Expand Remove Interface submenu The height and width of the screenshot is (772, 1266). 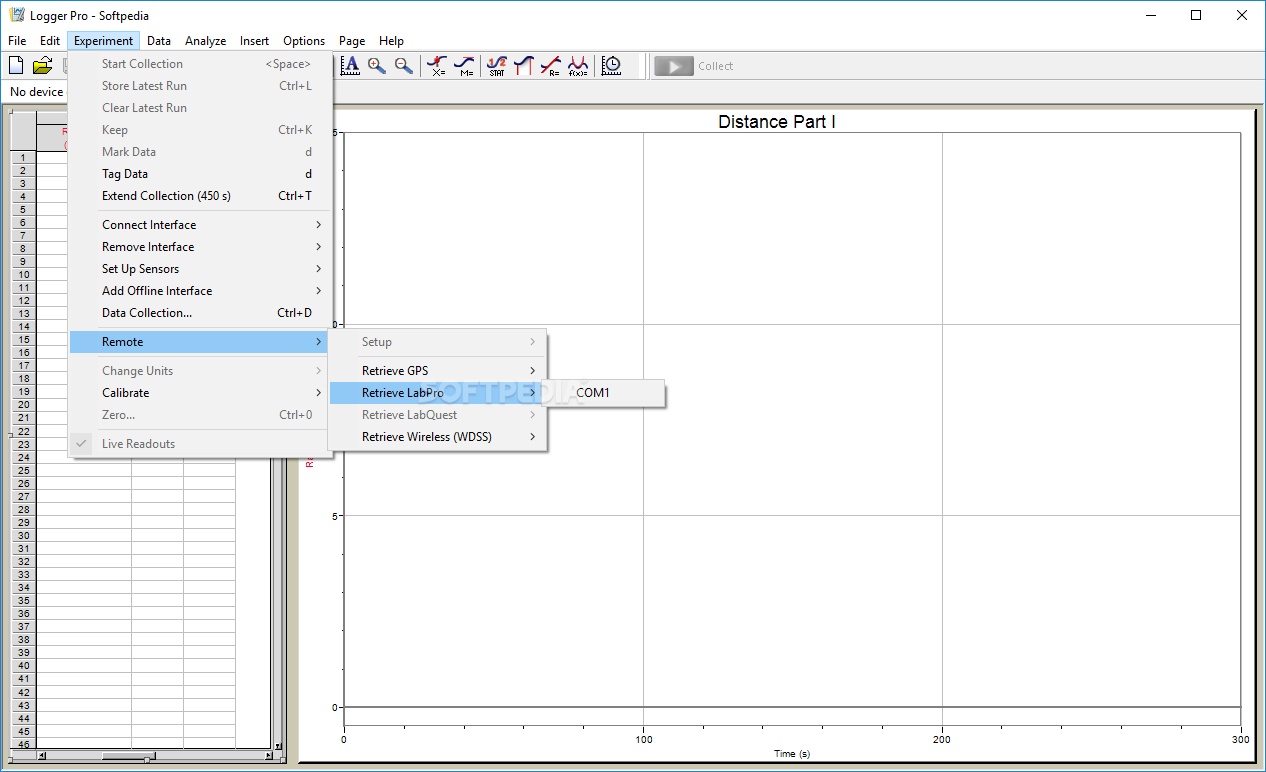(200, 247)
